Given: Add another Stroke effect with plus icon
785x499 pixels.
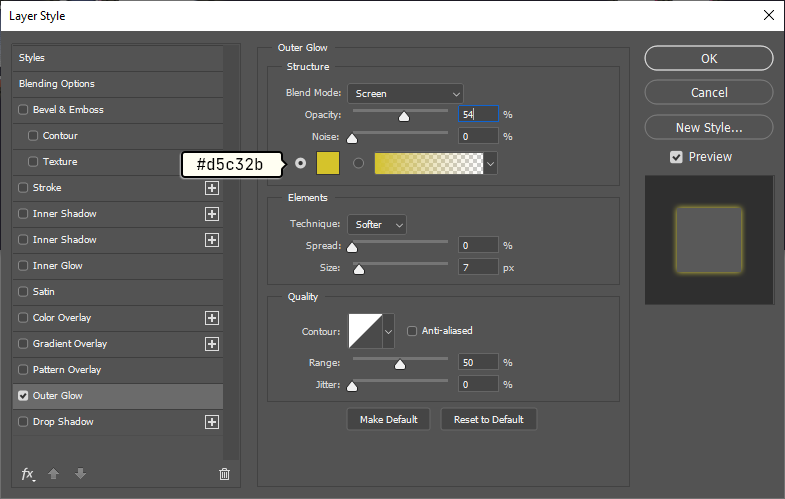Looking at the screenshot, I should coord(212,188).
